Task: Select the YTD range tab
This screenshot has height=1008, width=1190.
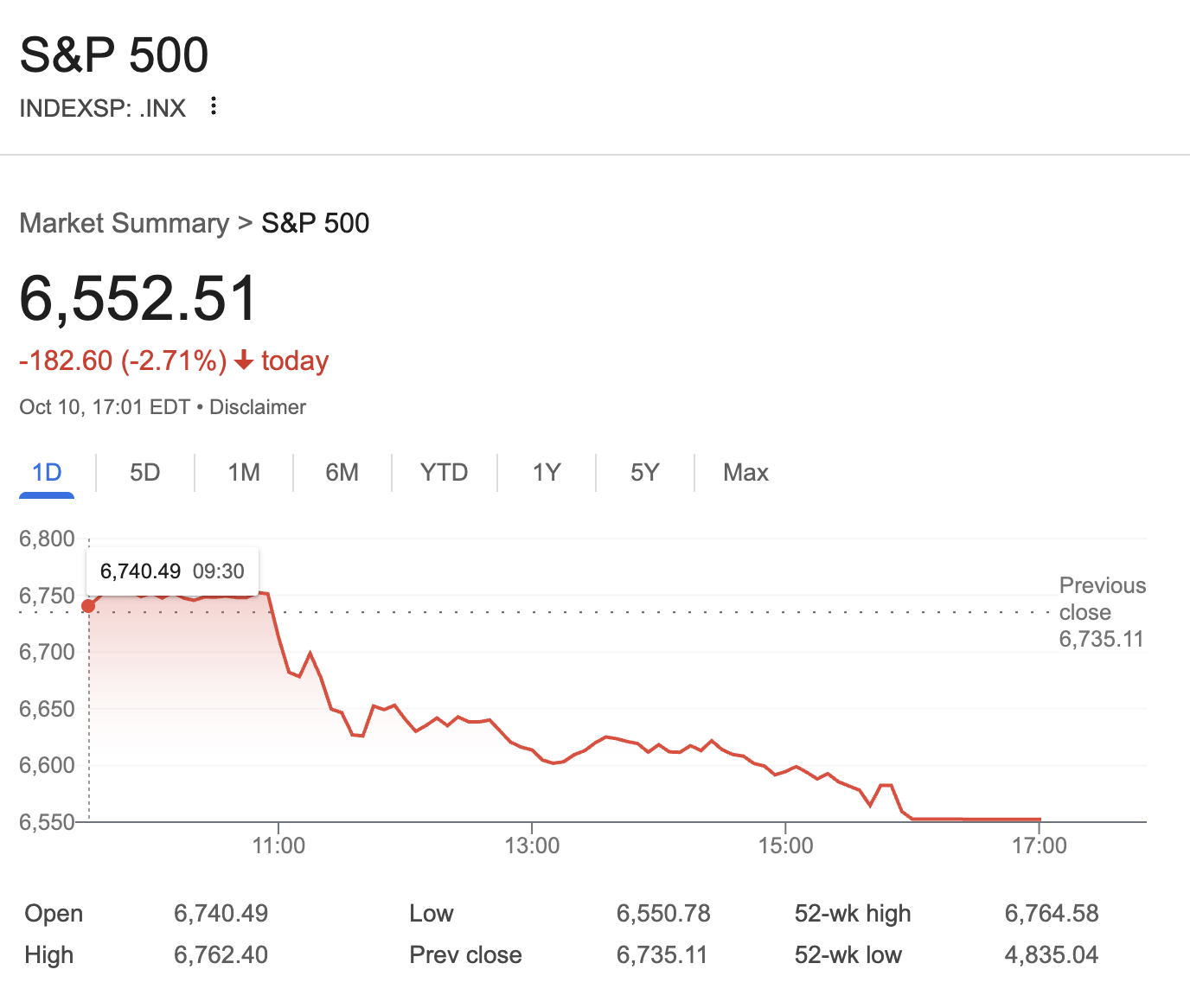Action: click(x=444, y=473)
